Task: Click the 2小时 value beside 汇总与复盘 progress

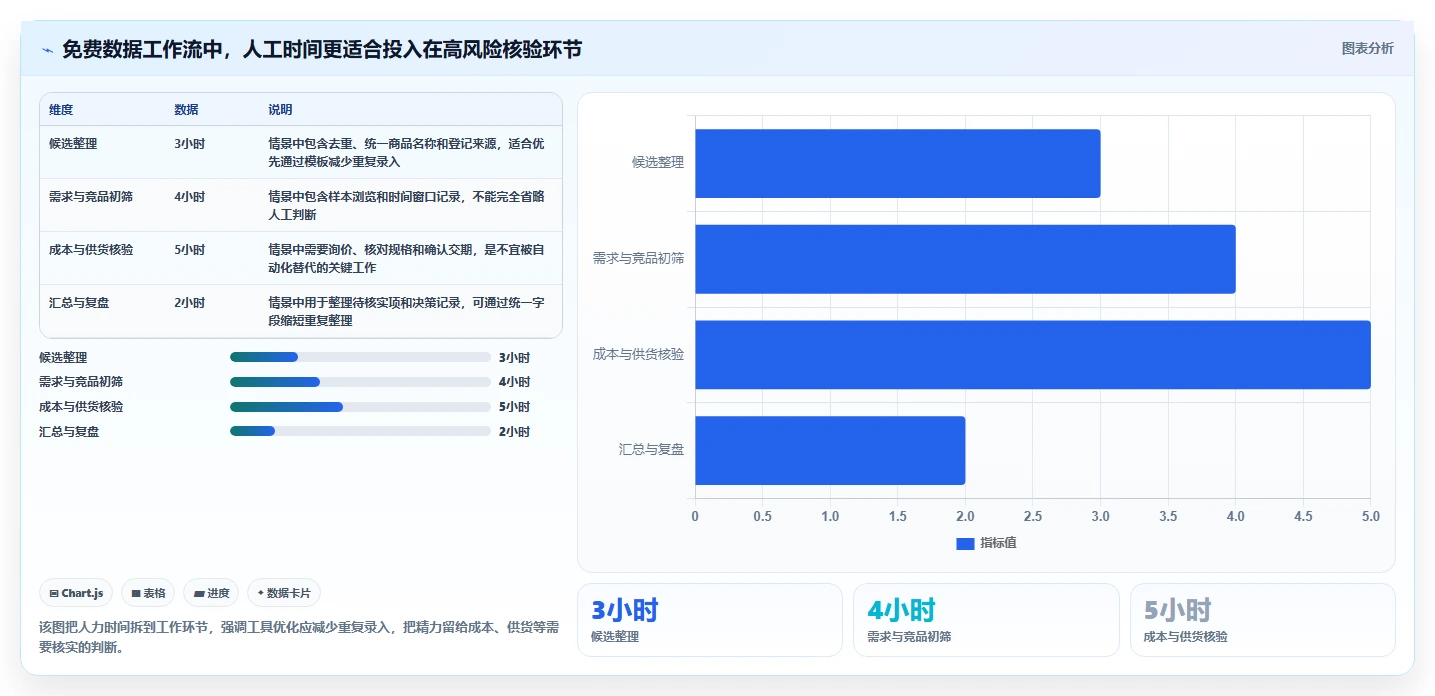Action: [514, 432]
